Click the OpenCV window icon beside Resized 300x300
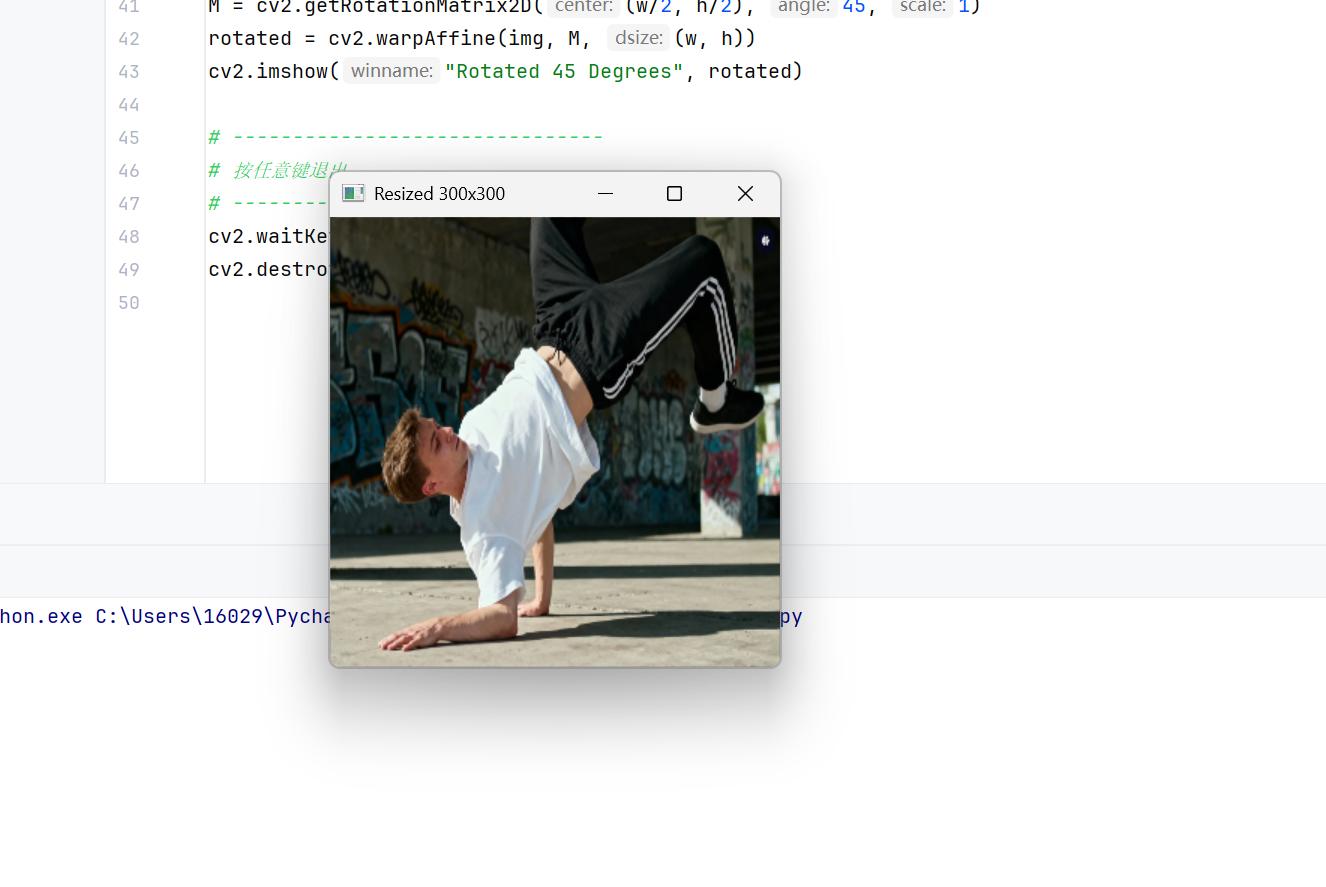The width and height of the screenshot is (1326, 887). pos(353,193)
